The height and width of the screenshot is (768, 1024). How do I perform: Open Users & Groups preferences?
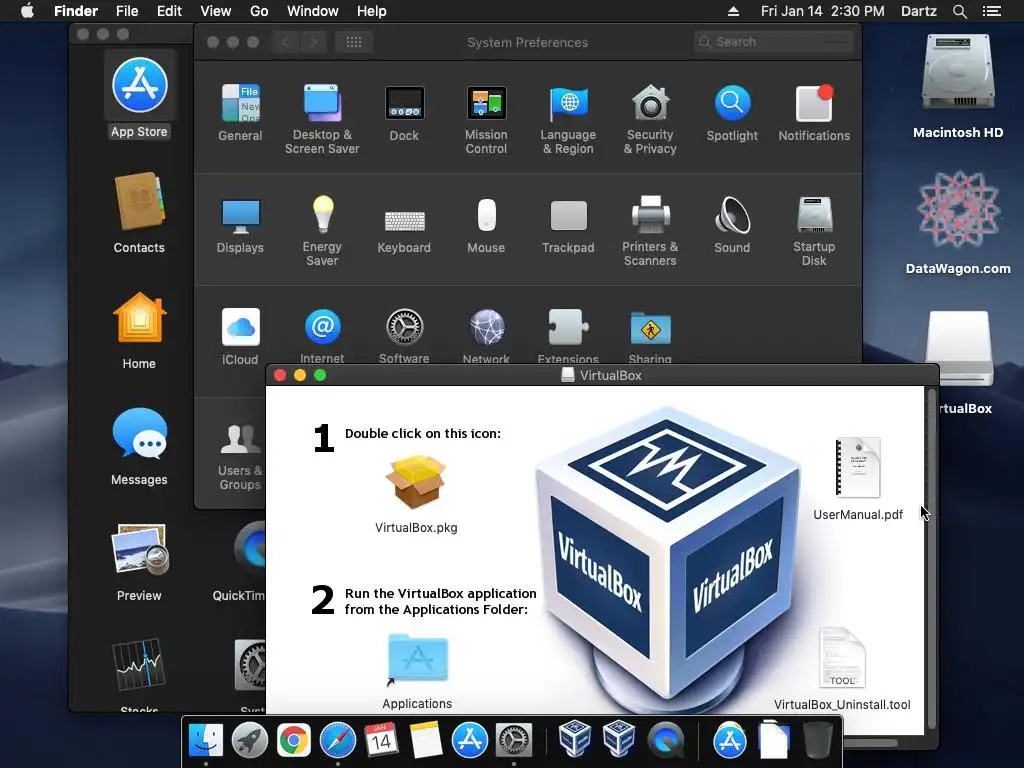click(x=240, y=456)
